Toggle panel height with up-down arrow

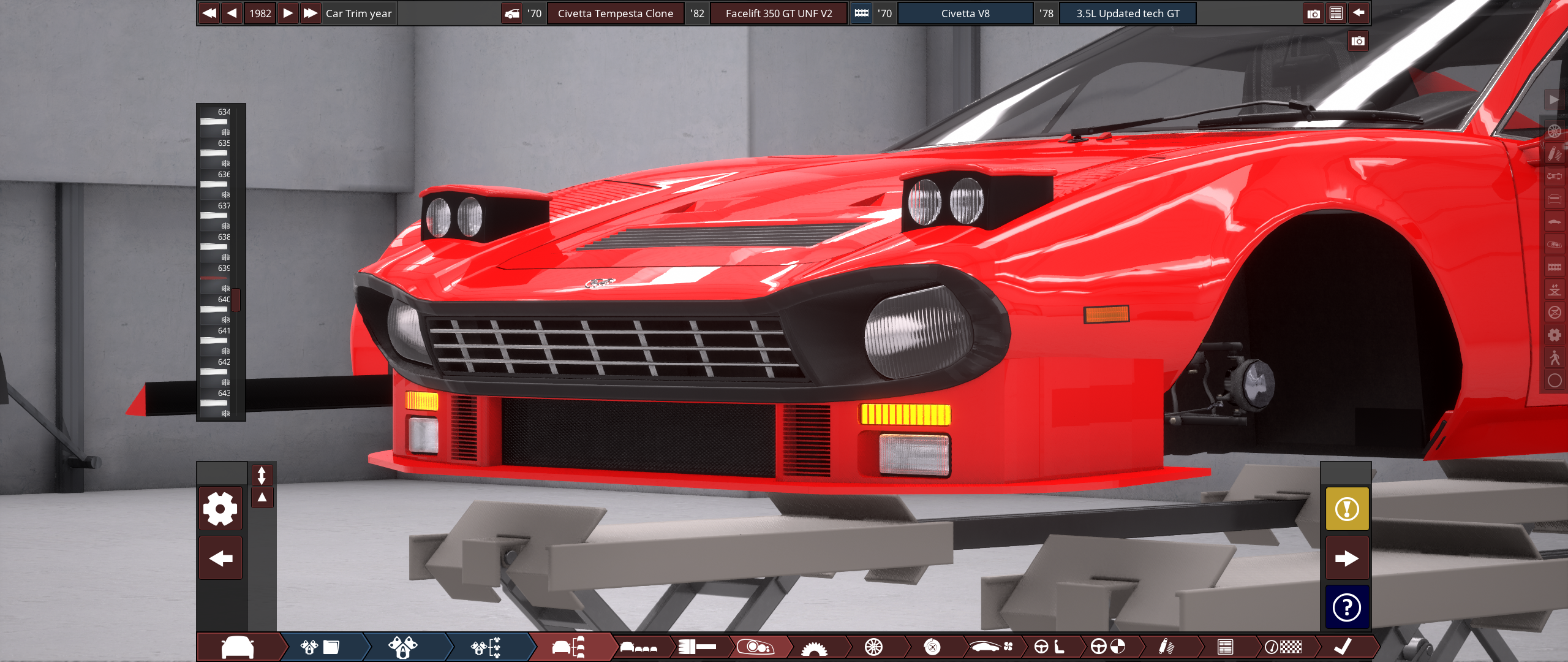click(x=262, y=475)
